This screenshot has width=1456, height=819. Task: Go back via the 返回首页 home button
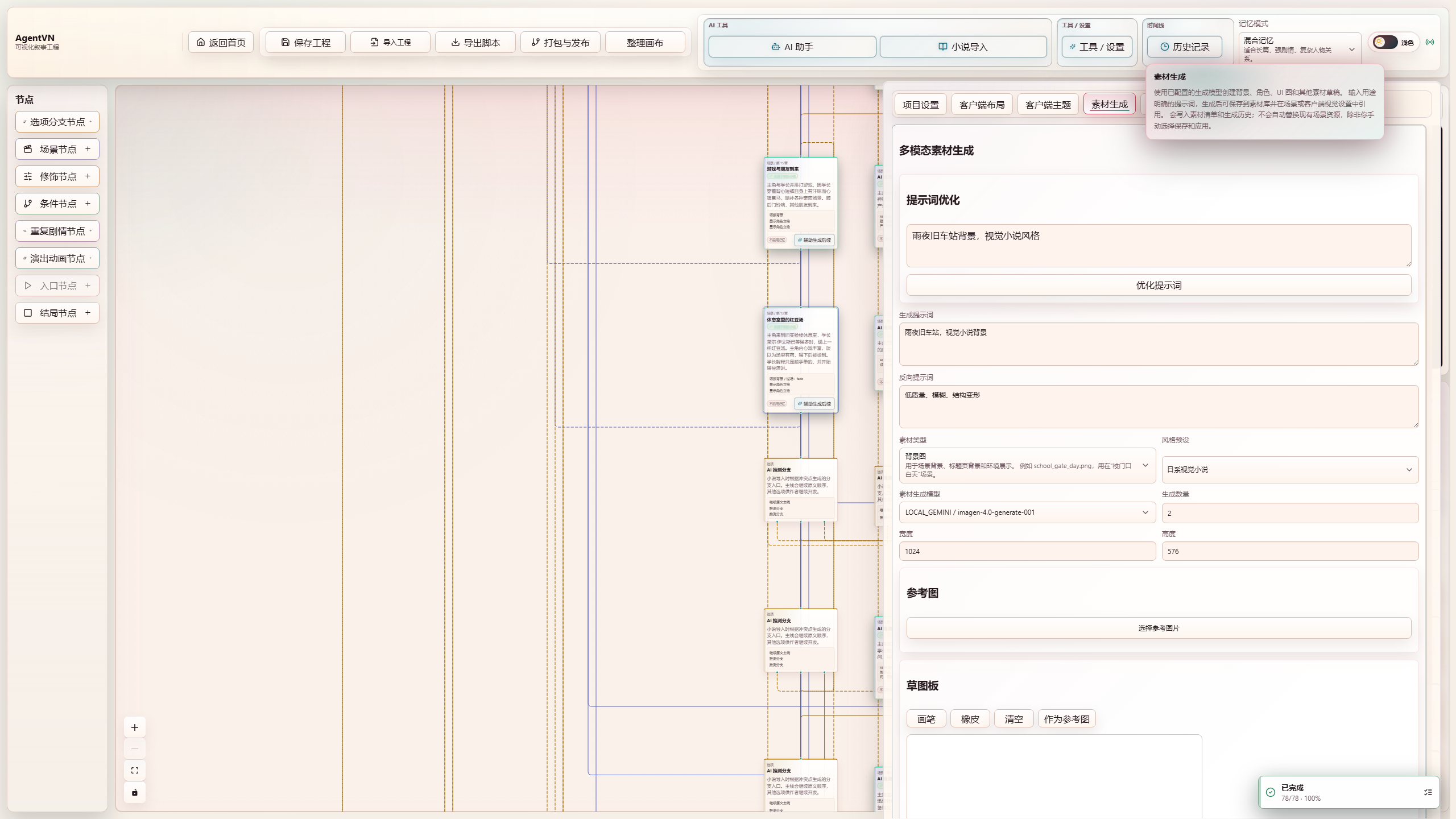221,43
